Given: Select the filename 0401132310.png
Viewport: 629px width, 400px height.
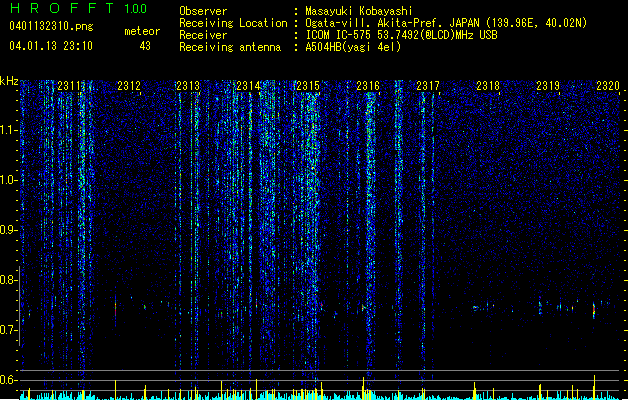Looking at the screenshot, I should tap(51, 26).
